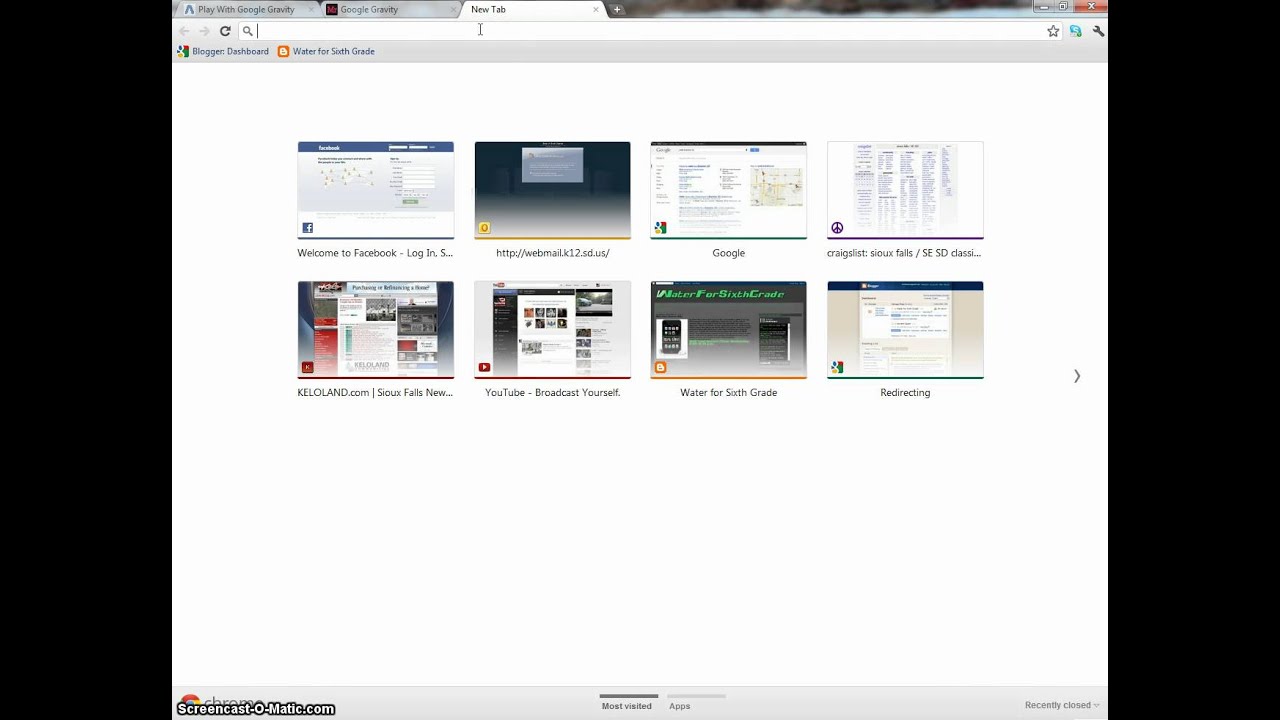Click the craigslist peace-sign favicon
Screen dimensions: 1280x720
coord(837,228)
